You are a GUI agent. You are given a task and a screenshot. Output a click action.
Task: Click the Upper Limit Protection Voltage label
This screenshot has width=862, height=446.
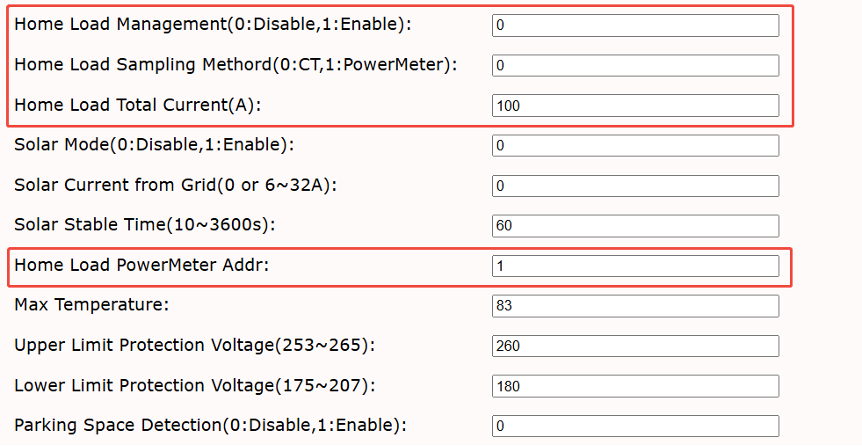pos(195,345)
